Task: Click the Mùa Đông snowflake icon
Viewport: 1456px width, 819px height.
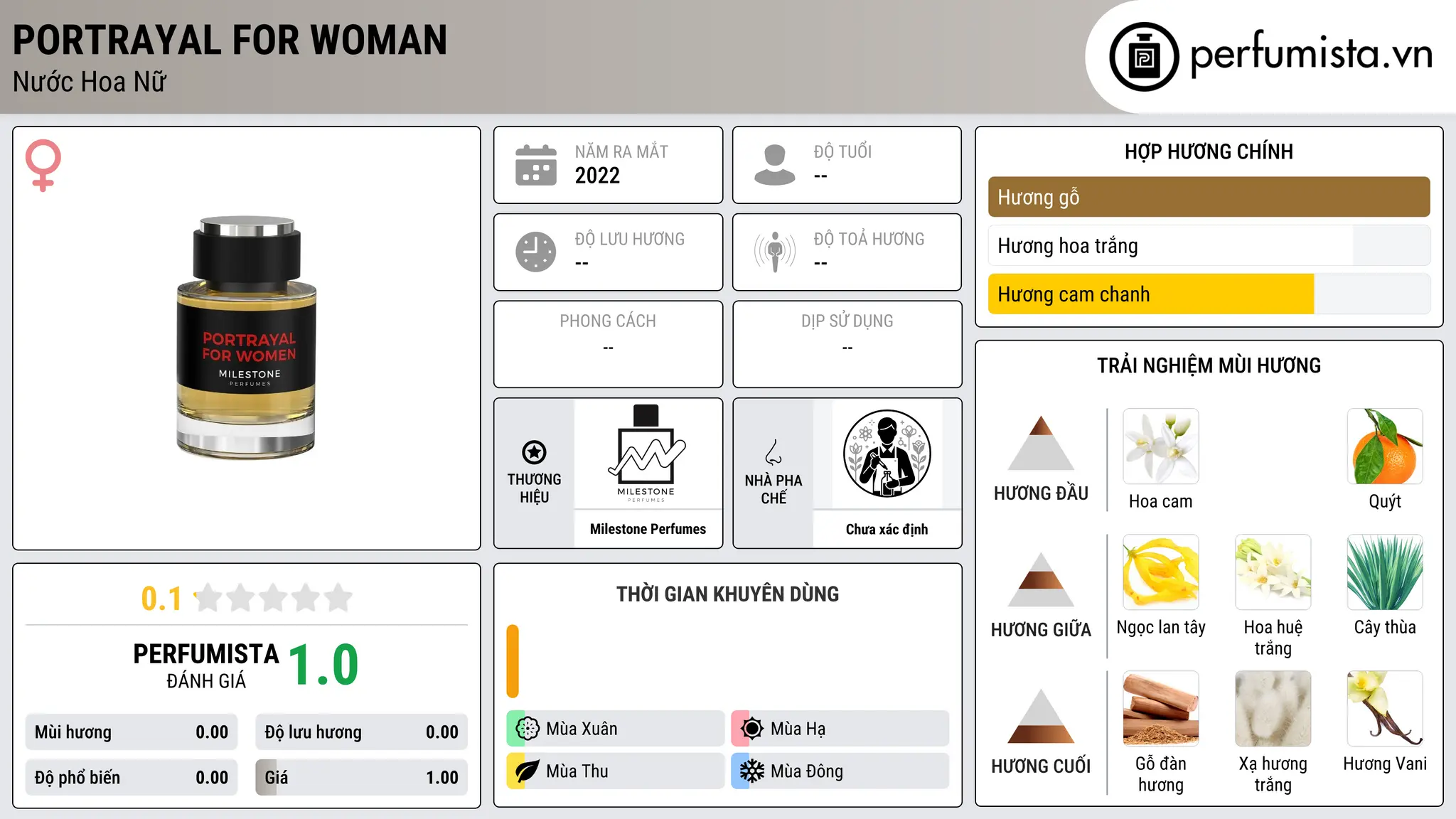Action: point(752,771)
